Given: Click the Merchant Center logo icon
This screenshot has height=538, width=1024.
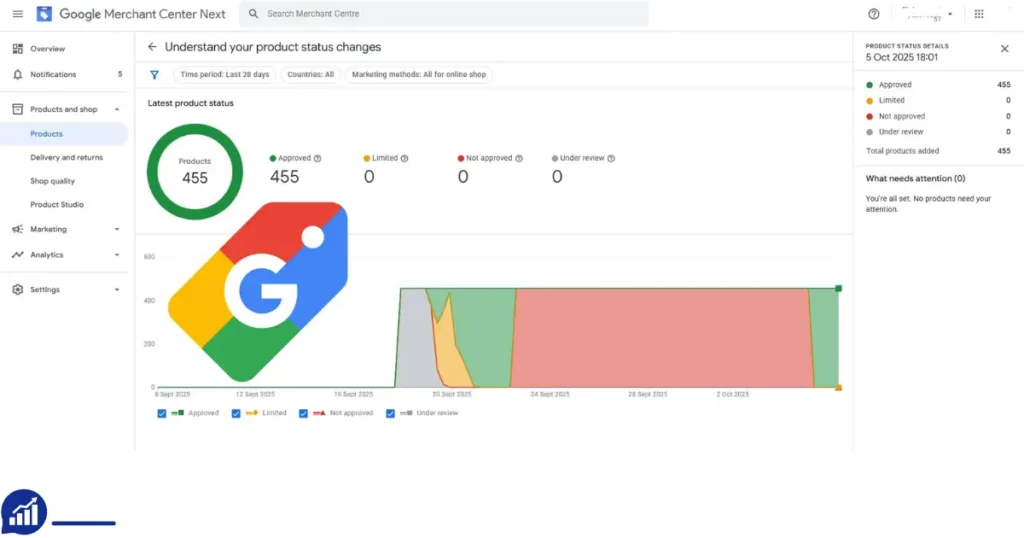Looking at the screenshot, I should [44, 14].
